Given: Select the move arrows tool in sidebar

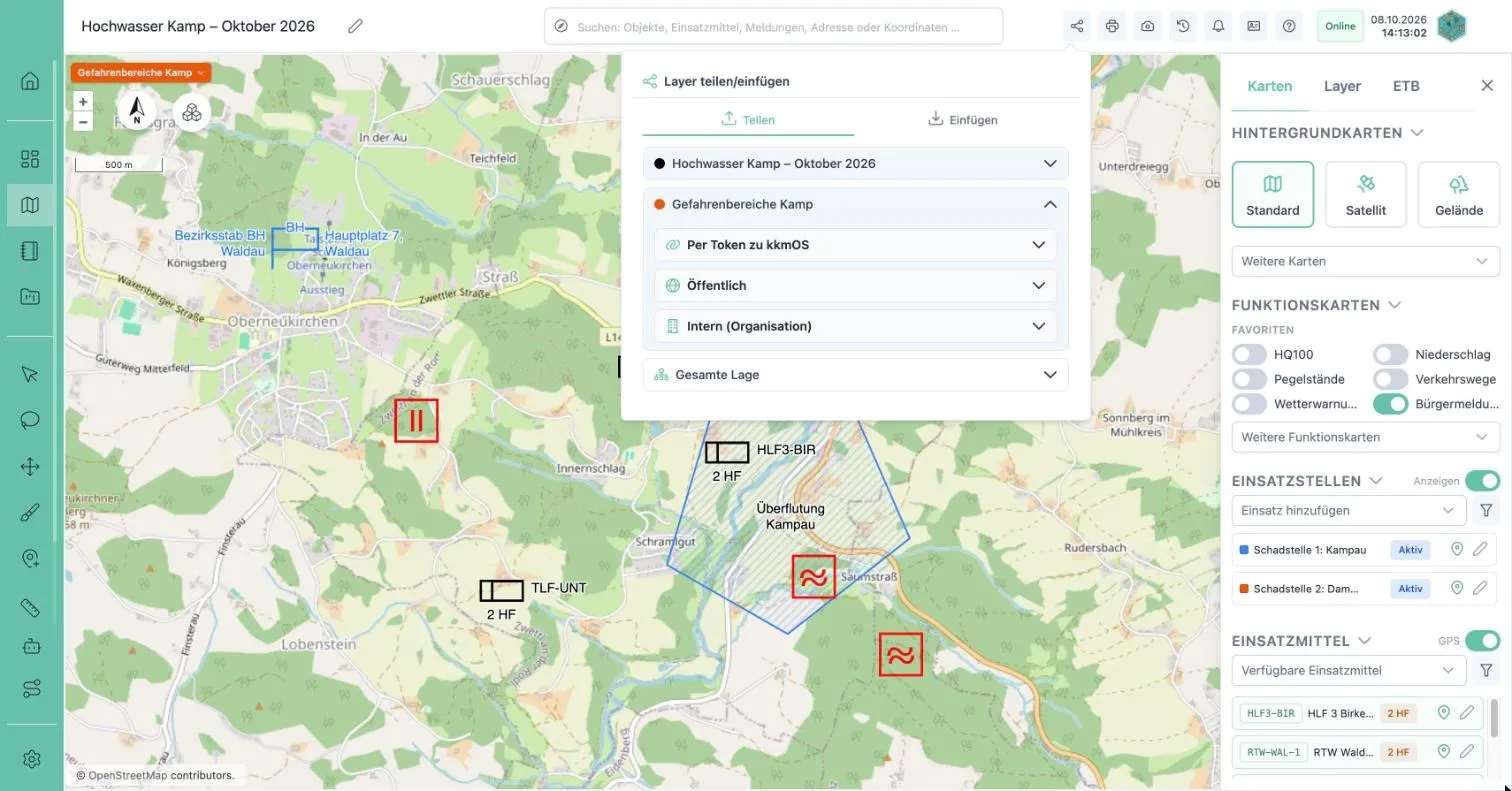Looking at the screenshot, I should point(30,466).
